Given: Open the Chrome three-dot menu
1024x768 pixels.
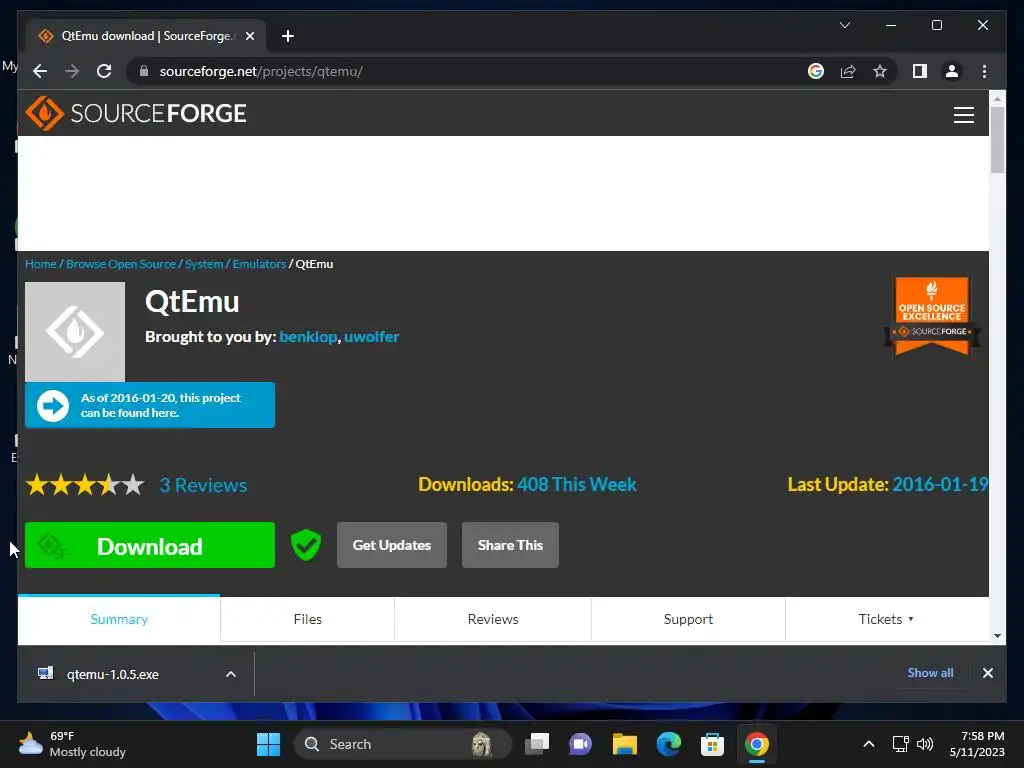Looking at the screenshot, I should tap(984, 71).
